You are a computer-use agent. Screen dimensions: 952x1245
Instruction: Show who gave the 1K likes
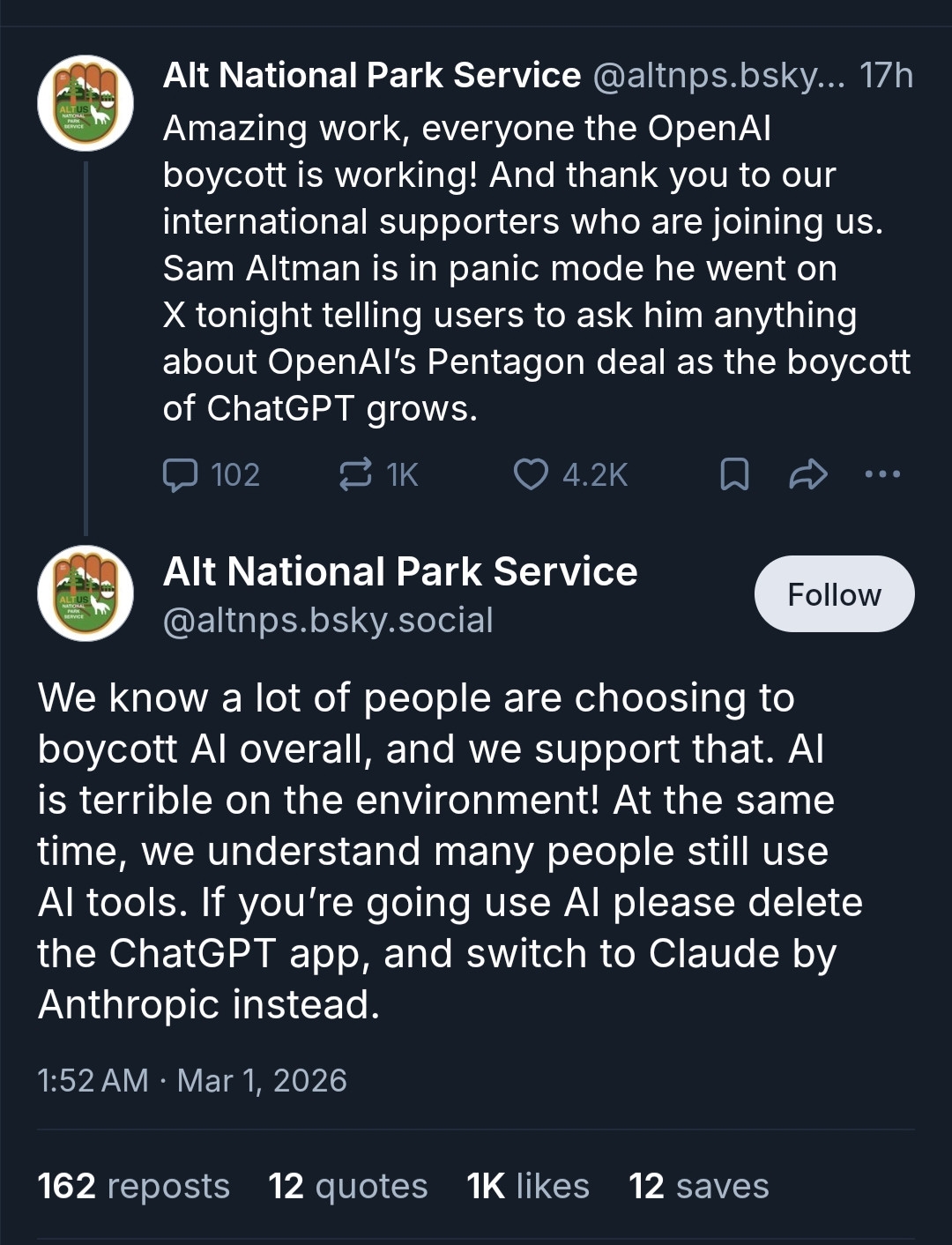point(527,1186)
